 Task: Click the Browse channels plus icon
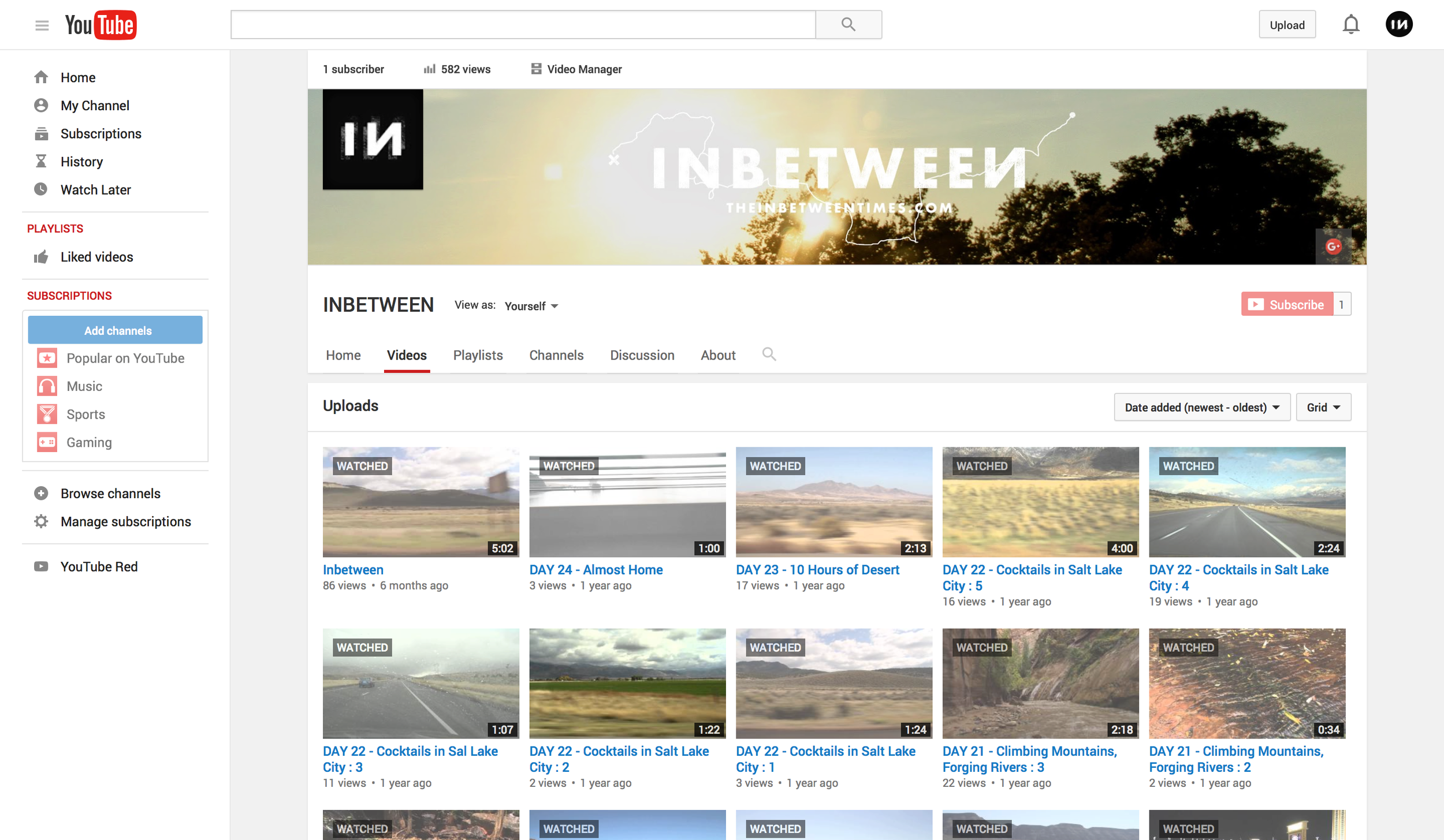coord(41,493)
